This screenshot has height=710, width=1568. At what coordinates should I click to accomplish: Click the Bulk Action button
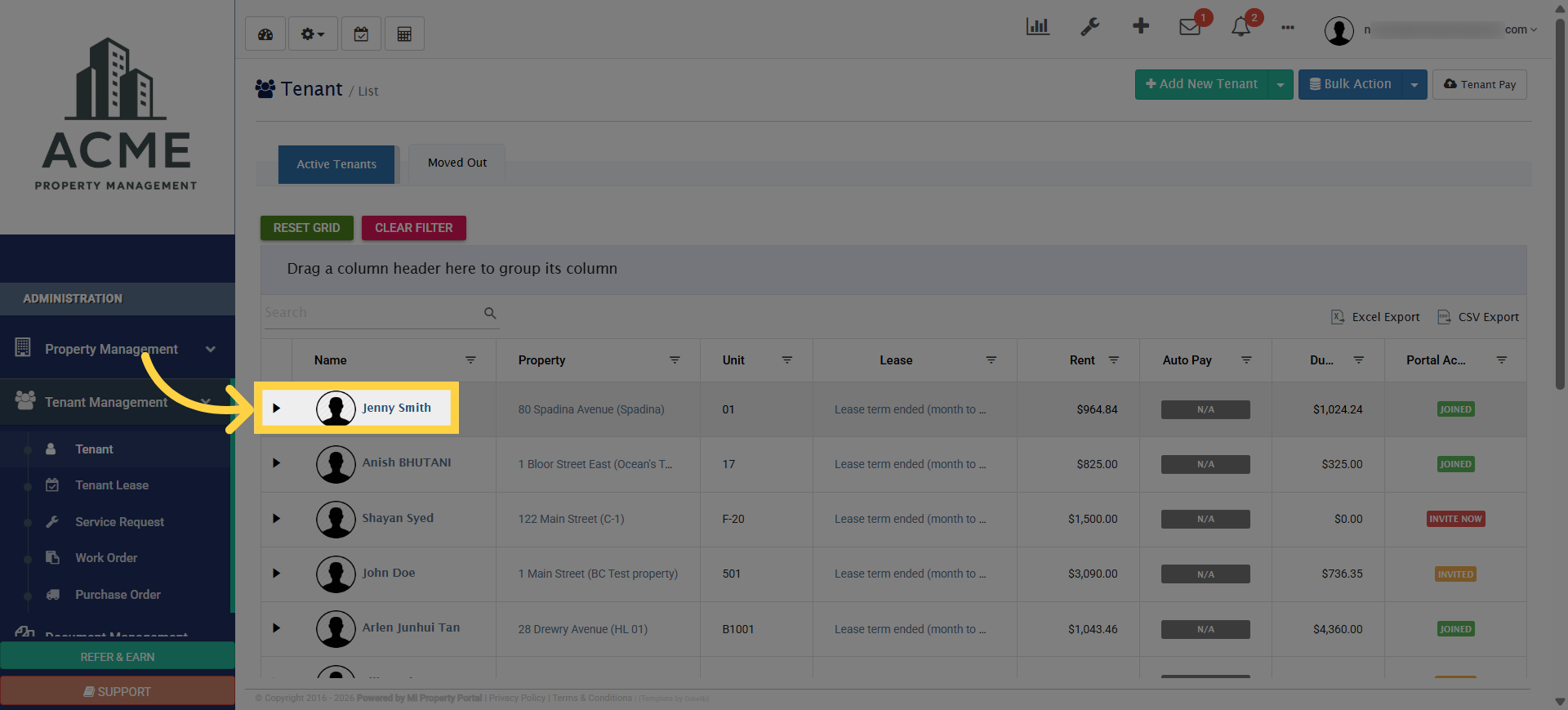pos(1350,84)
